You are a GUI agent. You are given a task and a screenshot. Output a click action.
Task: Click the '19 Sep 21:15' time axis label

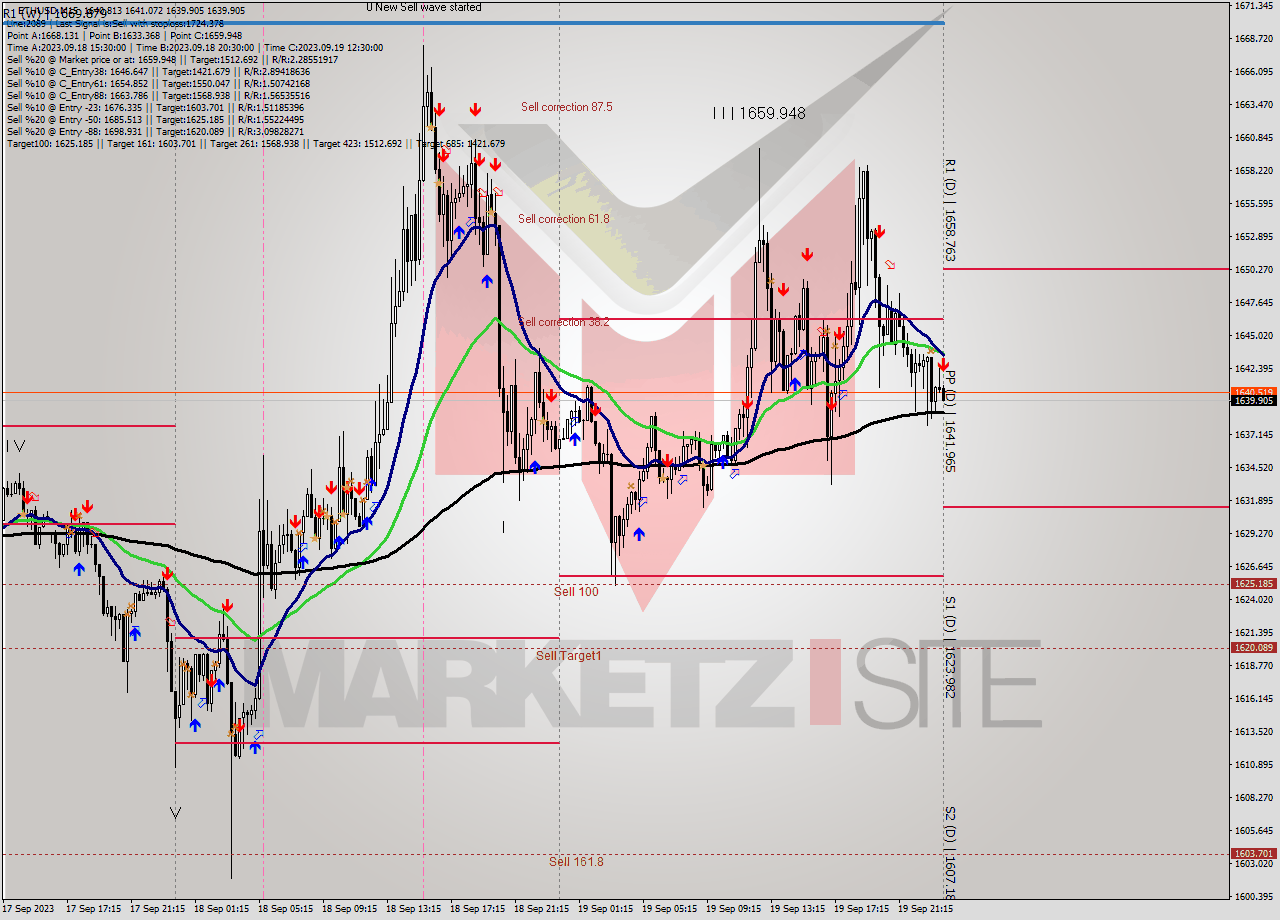tap(925, 910)
